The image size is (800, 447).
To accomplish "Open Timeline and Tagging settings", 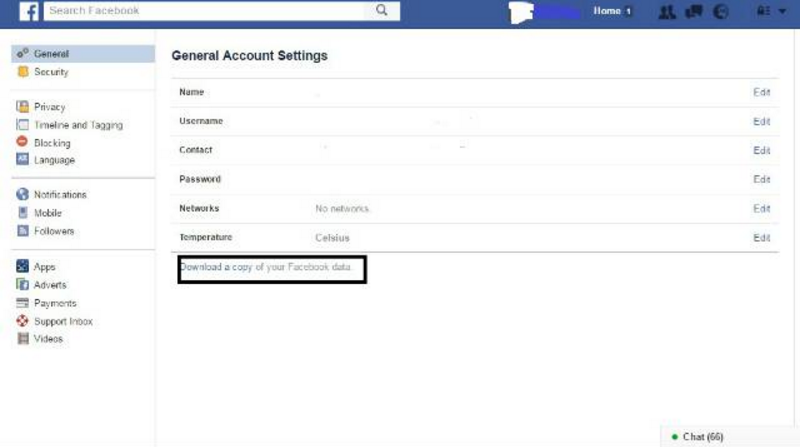I will pyautogui.click(x=79, y=125).
